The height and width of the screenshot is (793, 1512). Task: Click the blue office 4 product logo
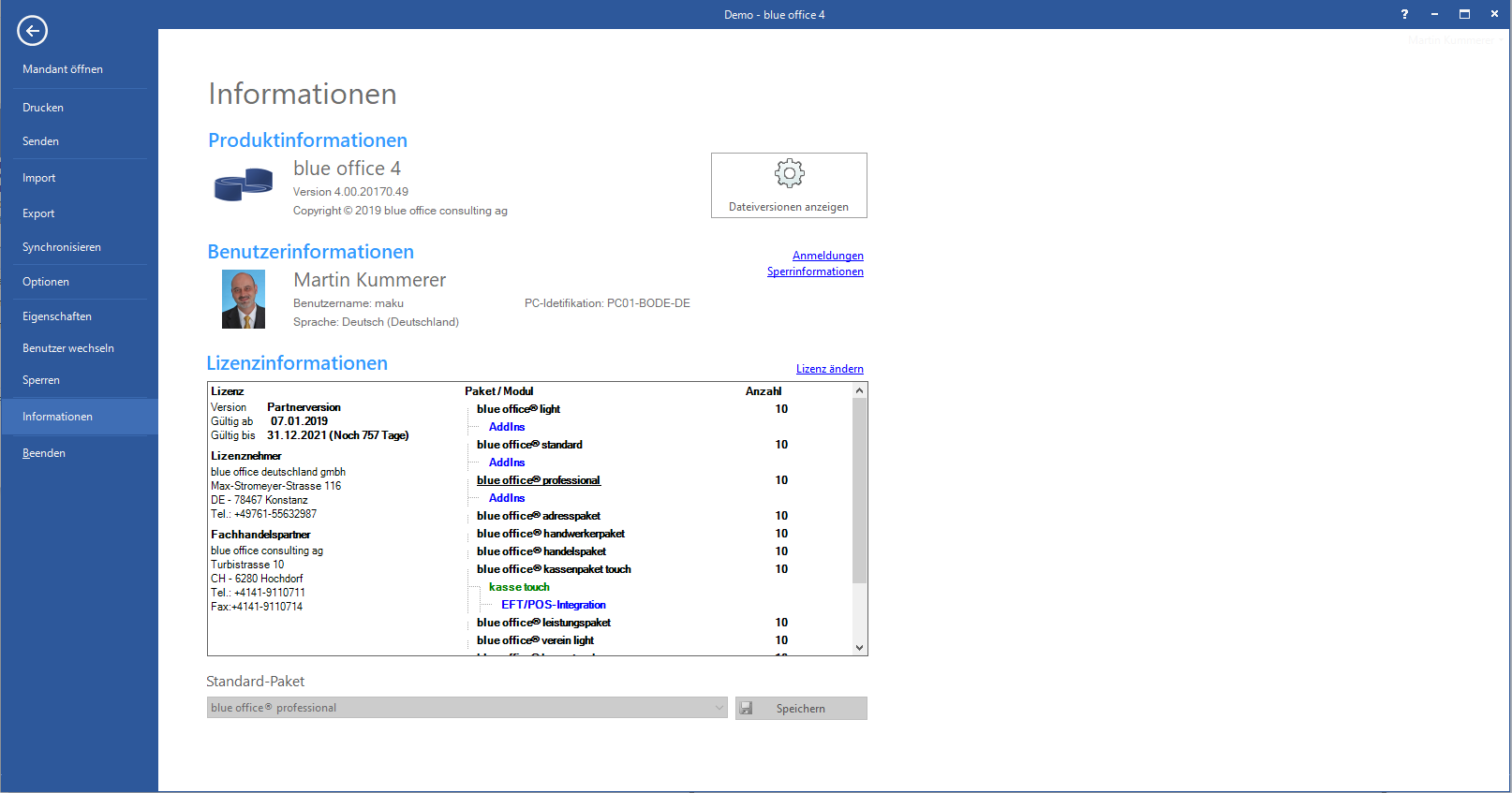pos(244,184)
